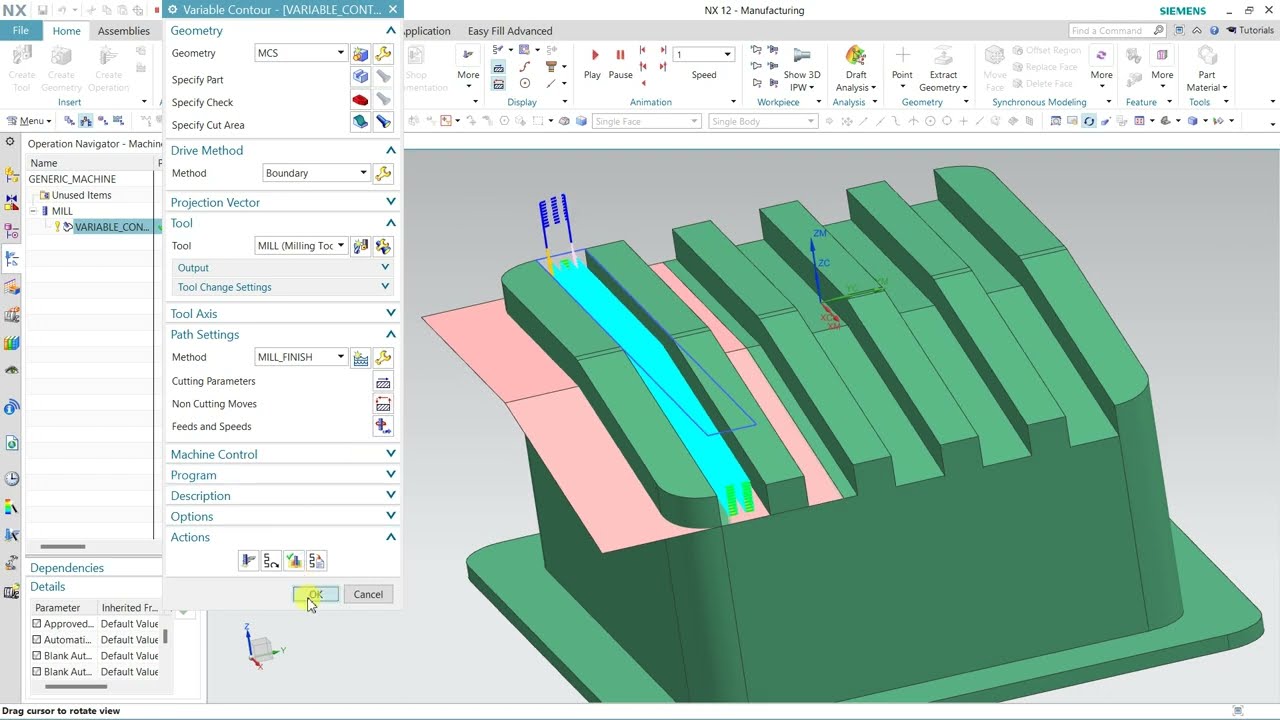Edit the MILL_FINISH method with its wrench icon
The image size is (1280, 720).
point(383,357)
